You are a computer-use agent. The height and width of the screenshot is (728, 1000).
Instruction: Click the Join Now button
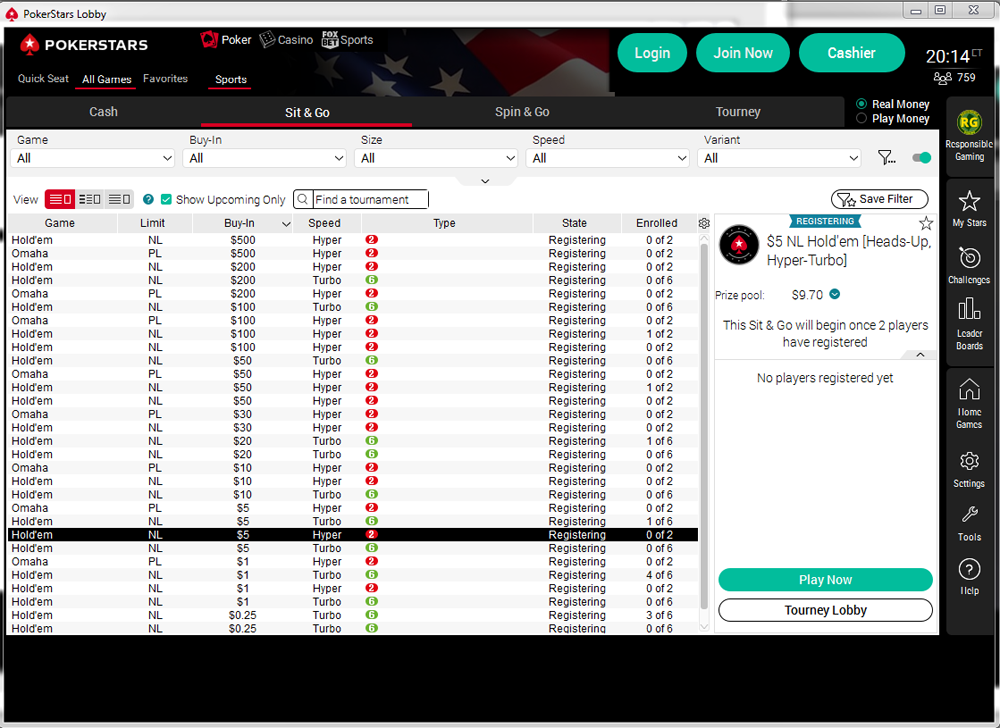click(x=743, y=53)
